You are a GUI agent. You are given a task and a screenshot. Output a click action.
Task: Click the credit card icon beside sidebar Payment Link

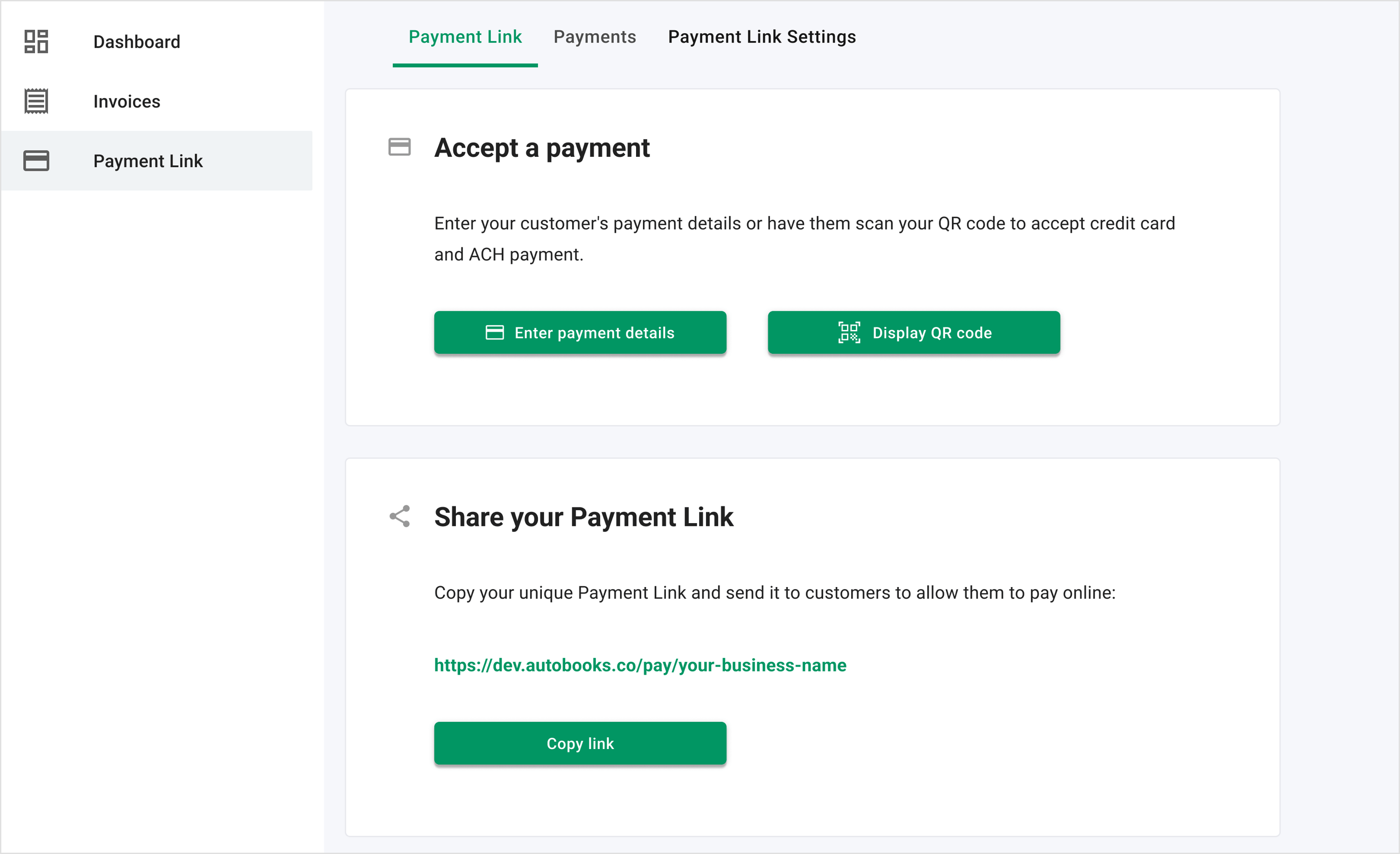[x=36, y=161]
